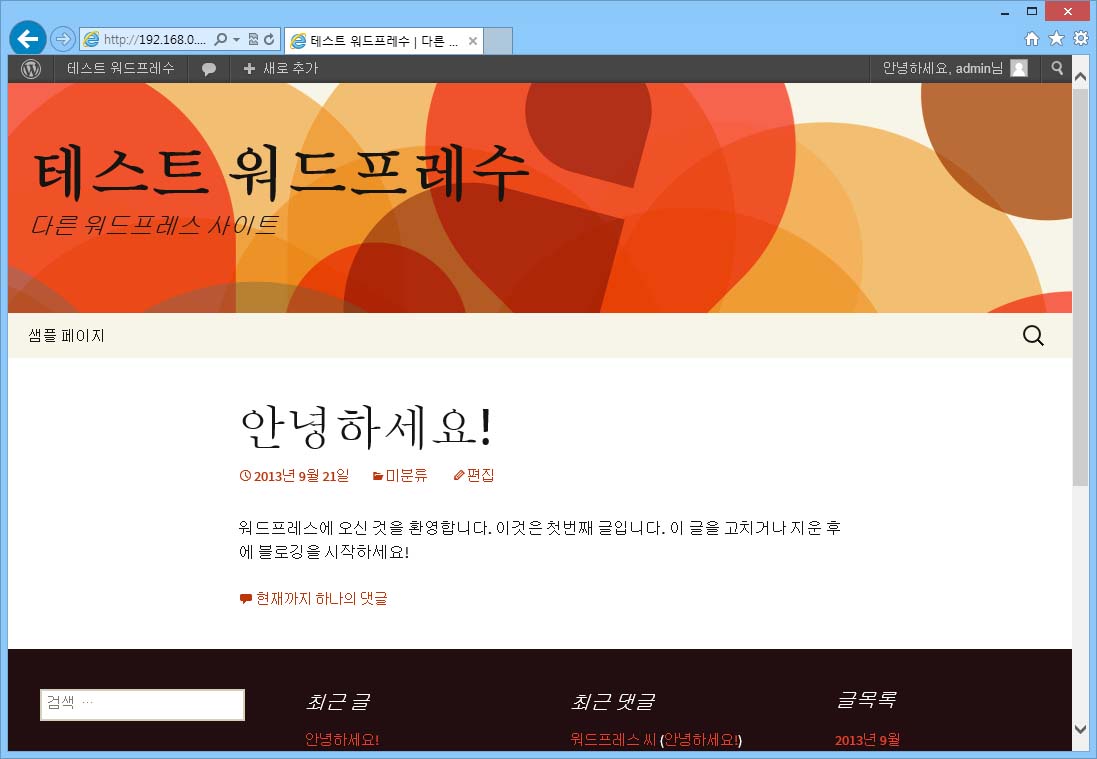This screenshot has height=759, width=1097.
Task: Open the browser Tools gear menu
Action: coord(1081,38)
